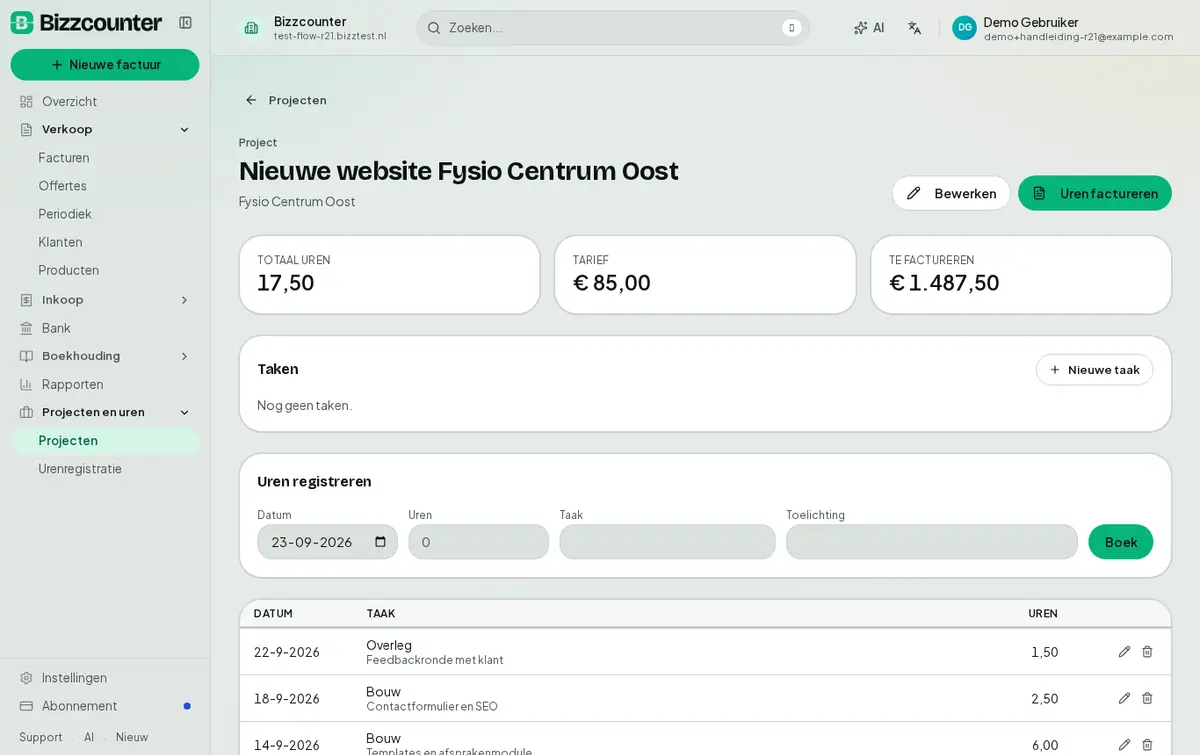
Task: Add a Nieuwe taak
Action: click(1094, 369)
